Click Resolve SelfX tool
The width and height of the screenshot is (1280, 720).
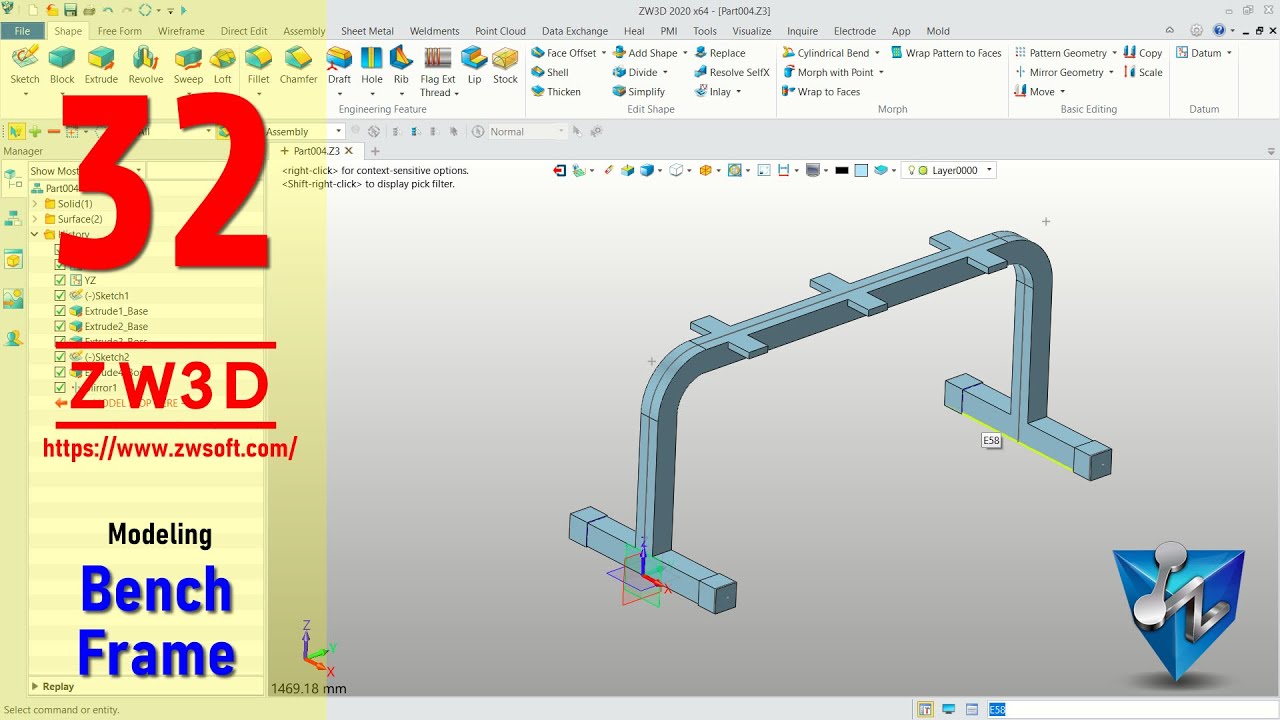[732, 72]
